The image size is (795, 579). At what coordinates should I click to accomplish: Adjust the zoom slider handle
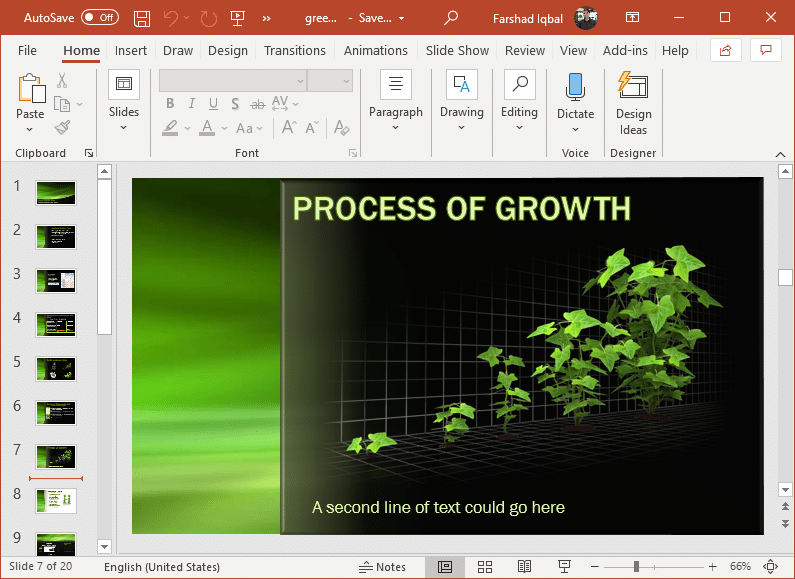click(x=636, y=566)
